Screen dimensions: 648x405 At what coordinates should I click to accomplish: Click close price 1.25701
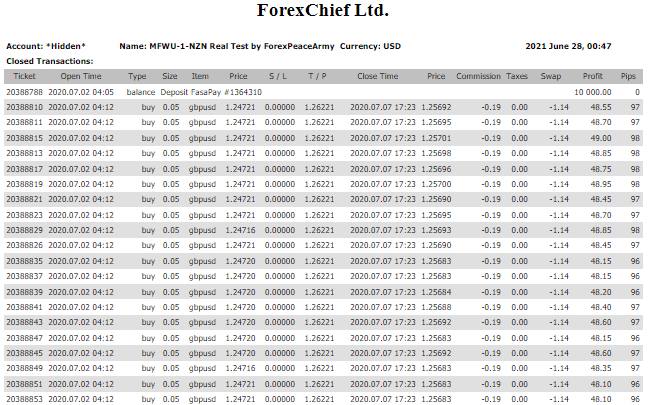click(x=436, y=138)
